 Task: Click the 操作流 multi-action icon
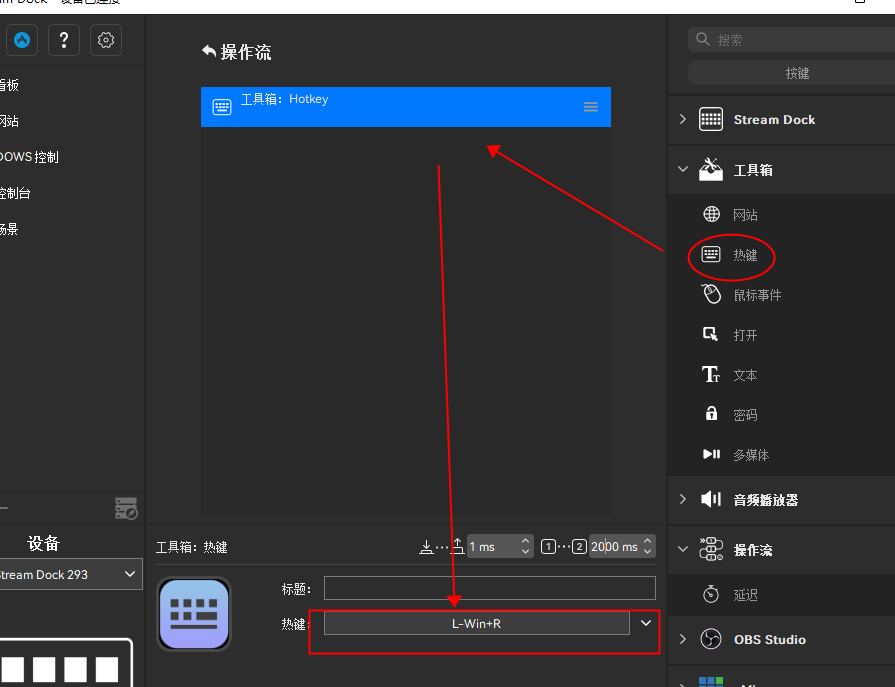point(711,549)
